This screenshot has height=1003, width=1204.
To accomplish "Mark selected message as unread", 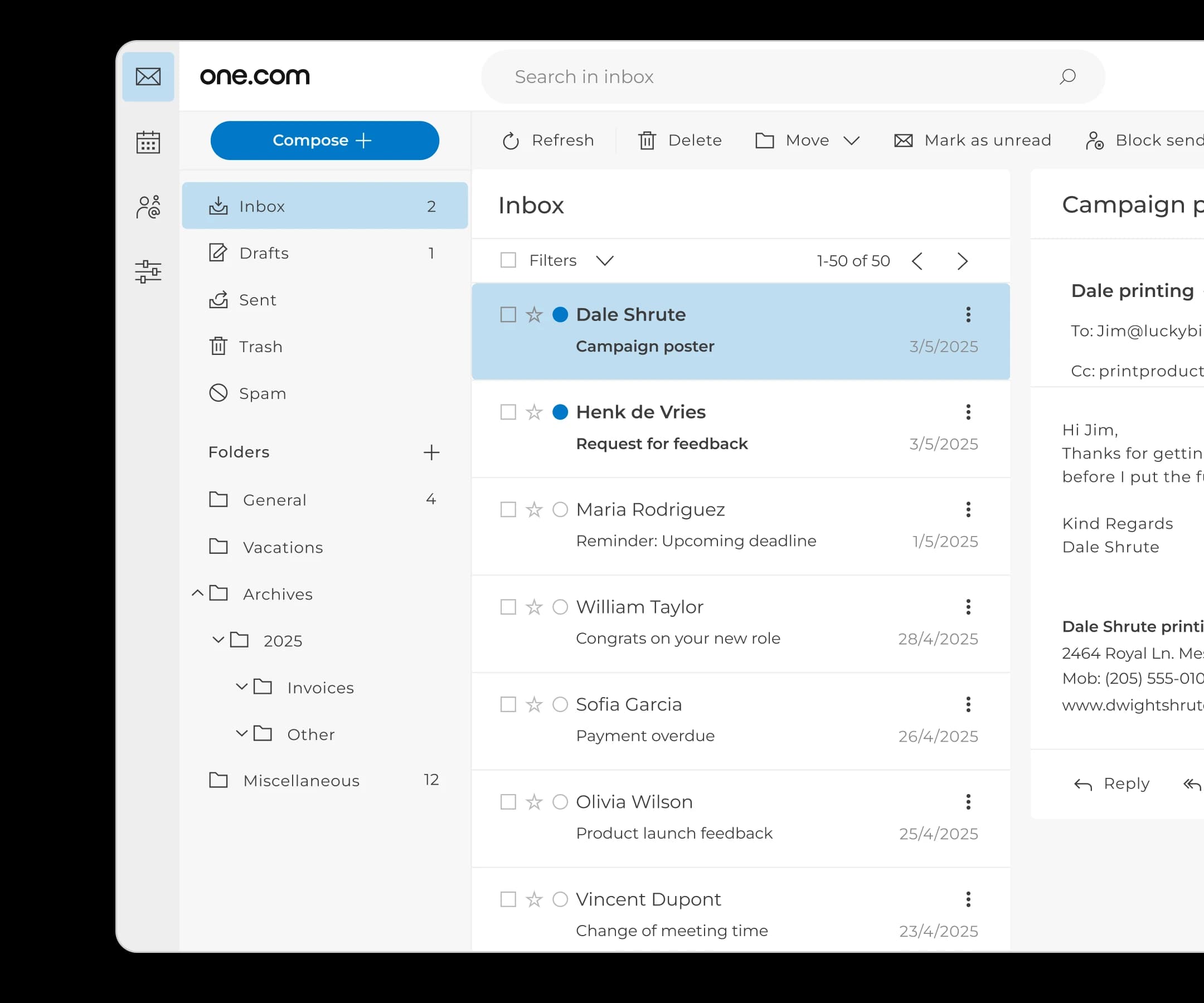I will pyautogui.click(x=972, y=140).
